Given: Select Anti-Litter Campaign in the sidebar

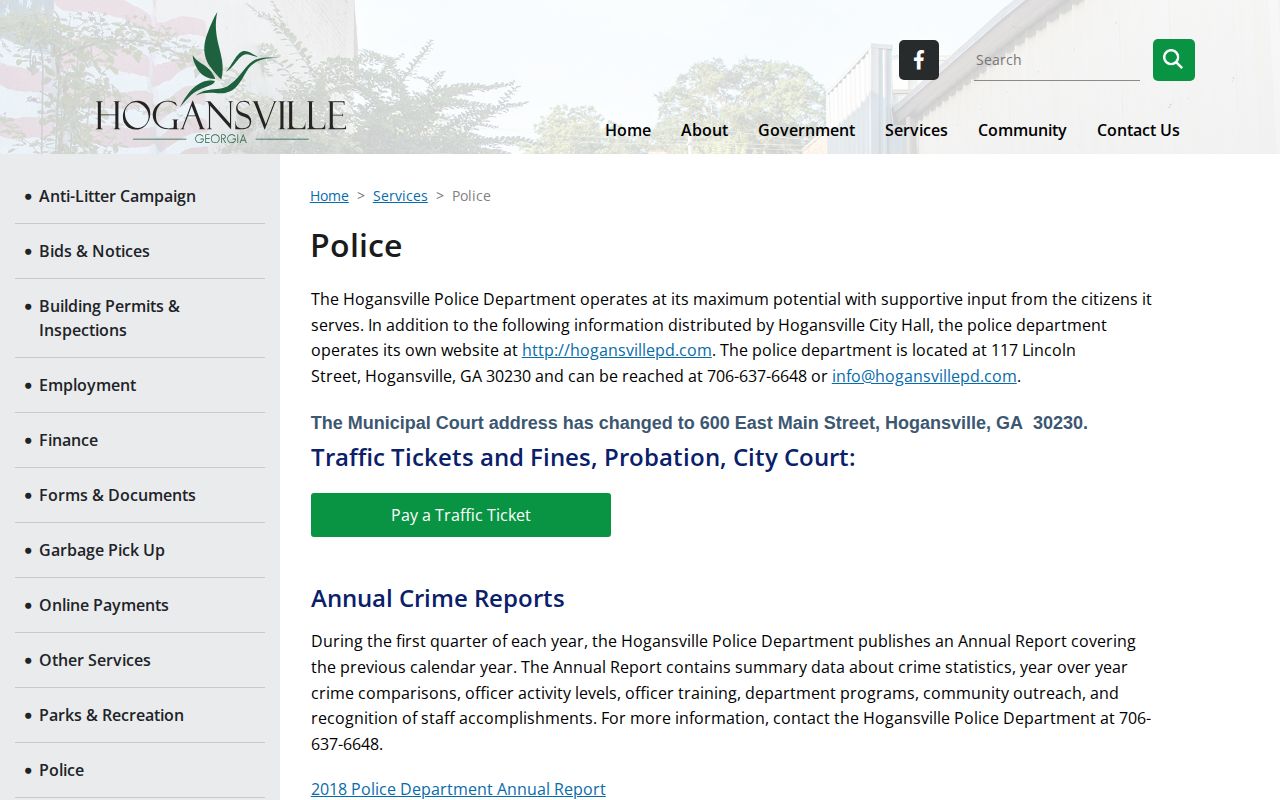Looking at the screenshot, I should 117,196.
